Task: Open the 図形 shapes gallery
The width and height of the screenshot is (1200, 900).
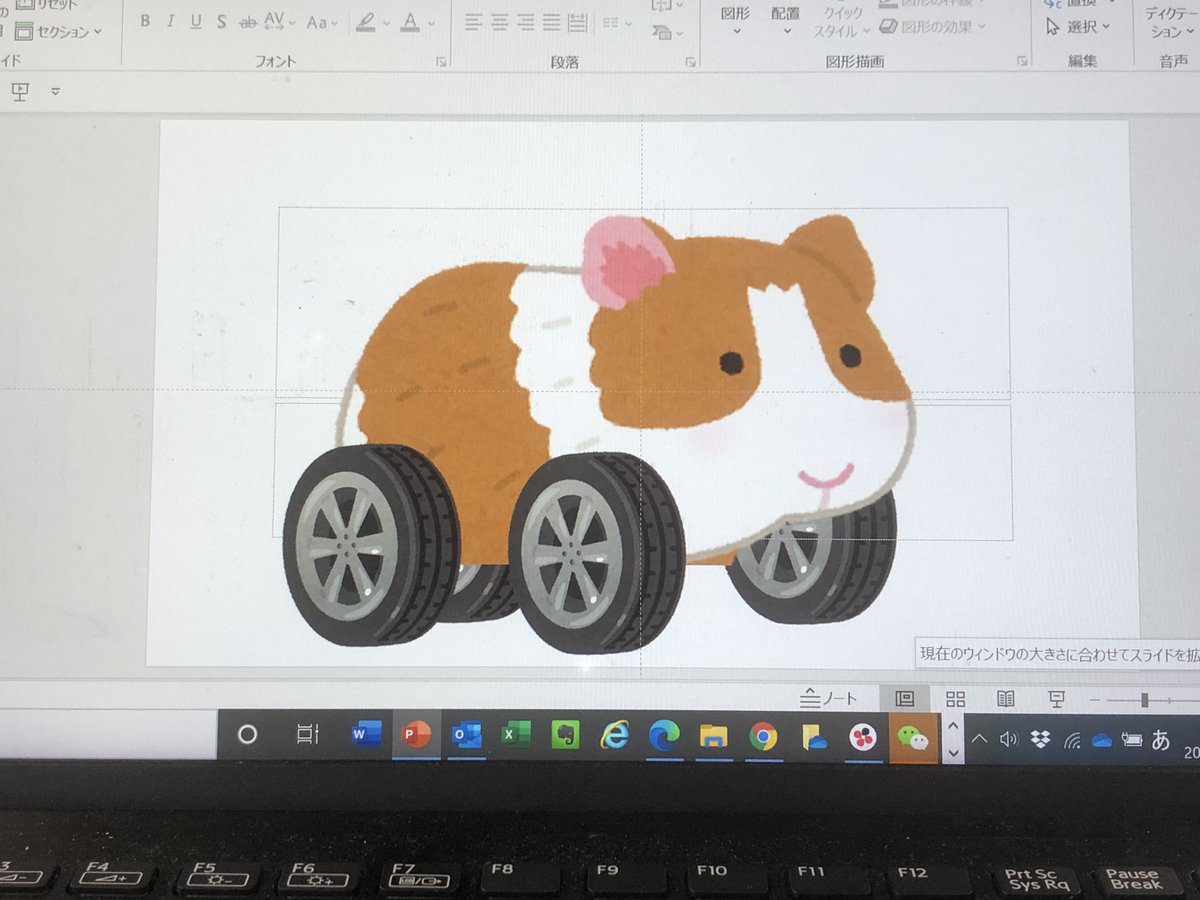Action: [736, 18]
